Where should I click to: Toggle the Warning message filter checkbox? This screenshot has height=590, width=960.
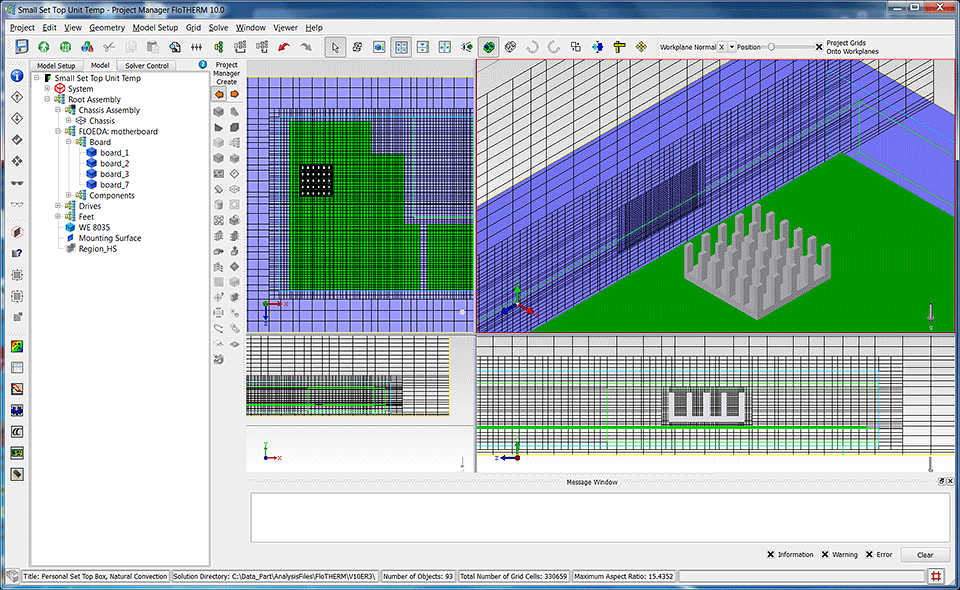[x=824, y=555]
